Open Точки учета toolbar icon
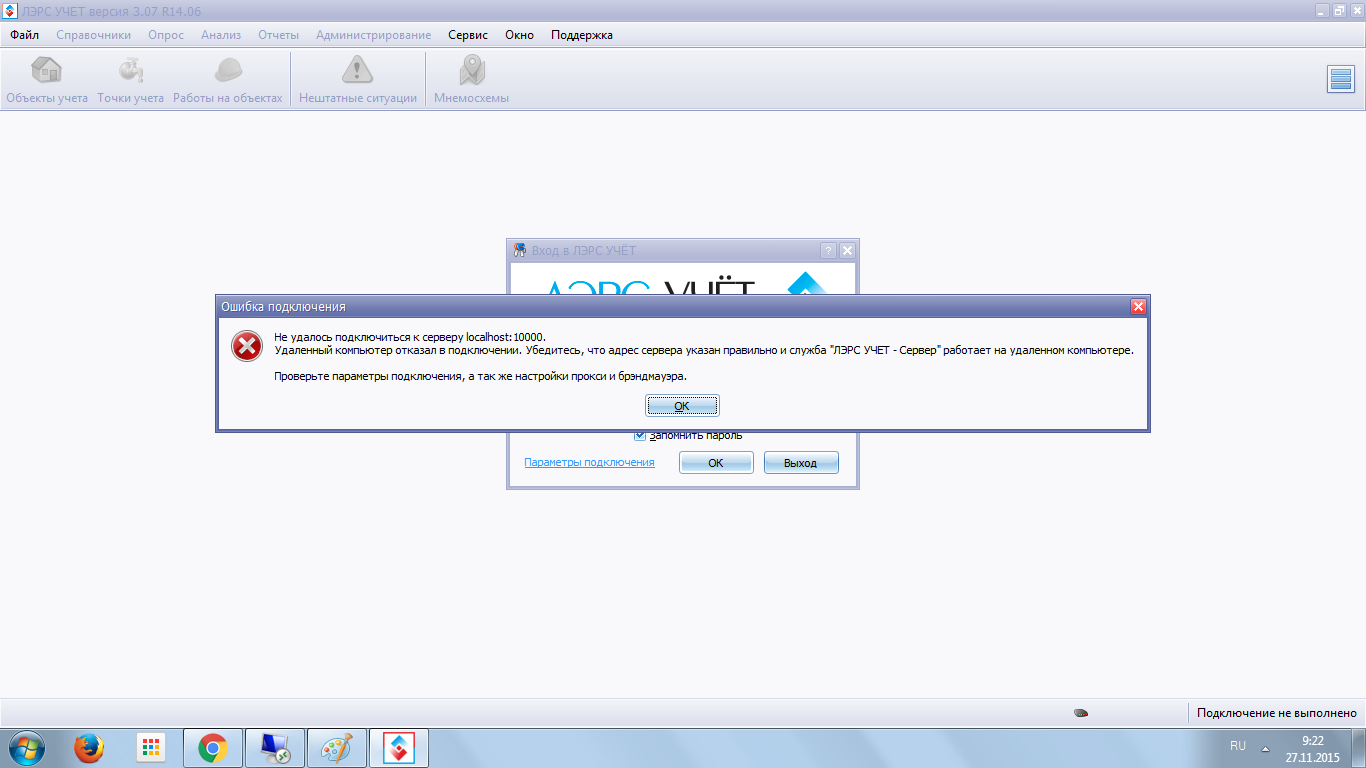 click(x=131, y=80)
